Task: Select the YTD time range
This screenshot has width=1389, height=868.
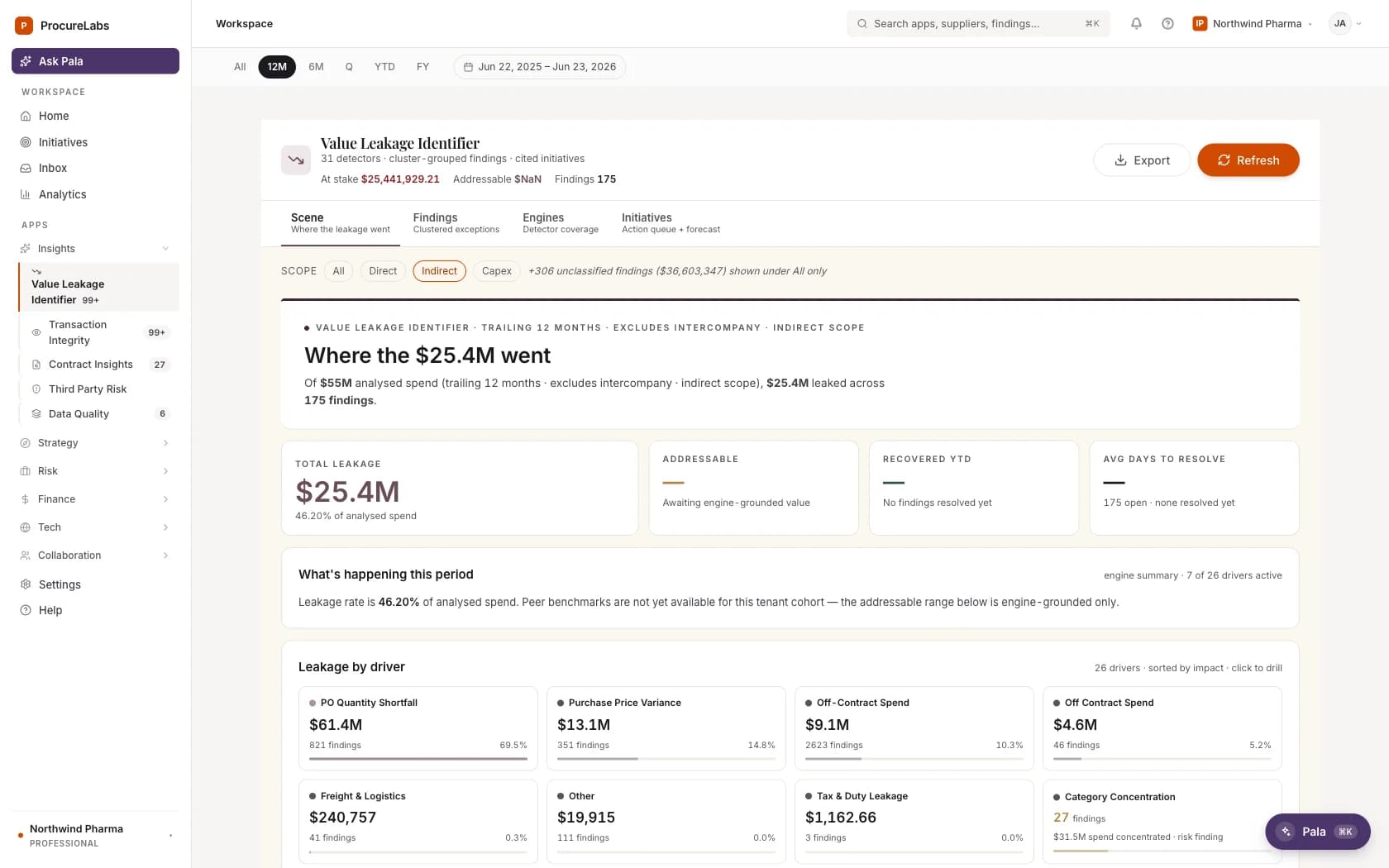Action: 384,67
